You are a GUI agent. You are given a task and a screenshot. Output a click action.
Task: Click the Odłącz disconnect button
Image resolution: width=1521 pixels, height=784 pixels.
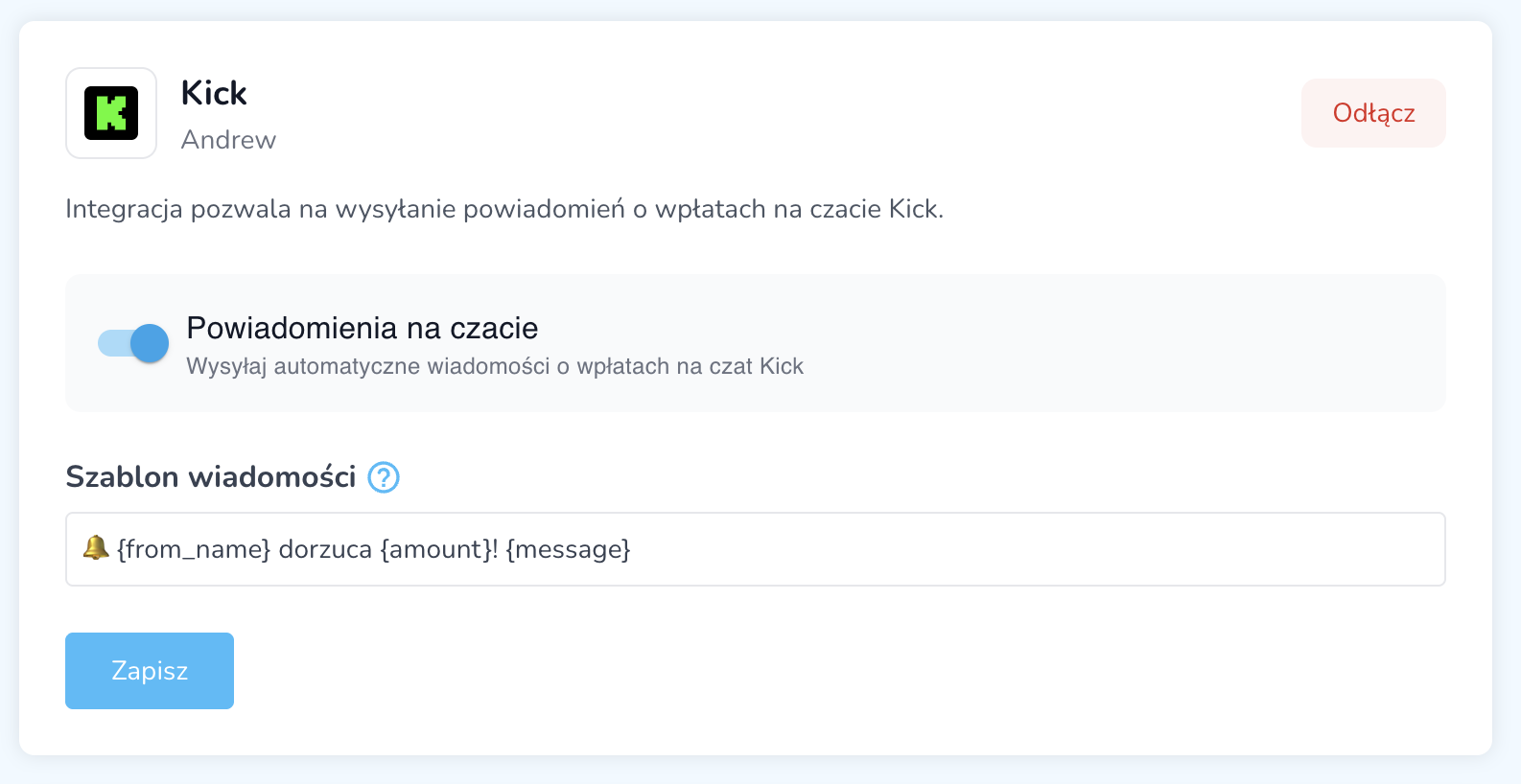1372,113
